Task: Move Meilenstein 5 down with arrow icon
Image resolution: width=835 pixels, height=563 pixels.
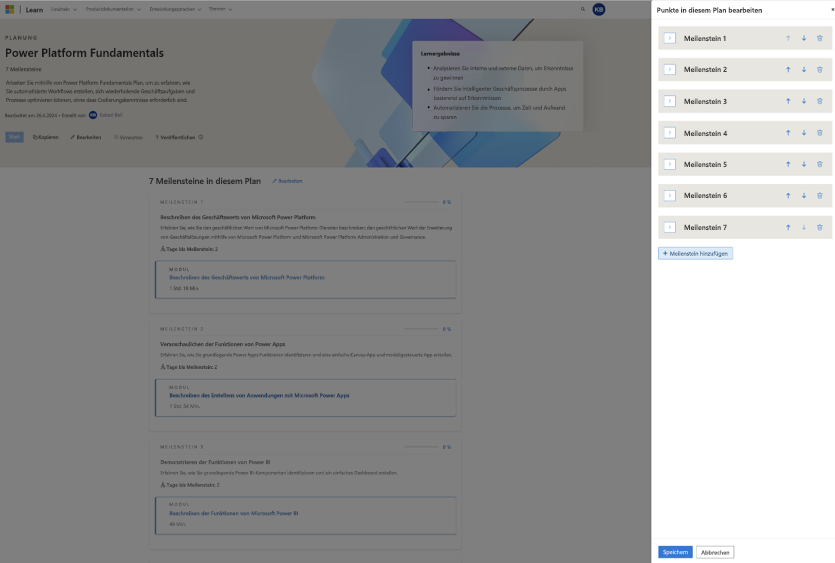Action: coord(804,165)
